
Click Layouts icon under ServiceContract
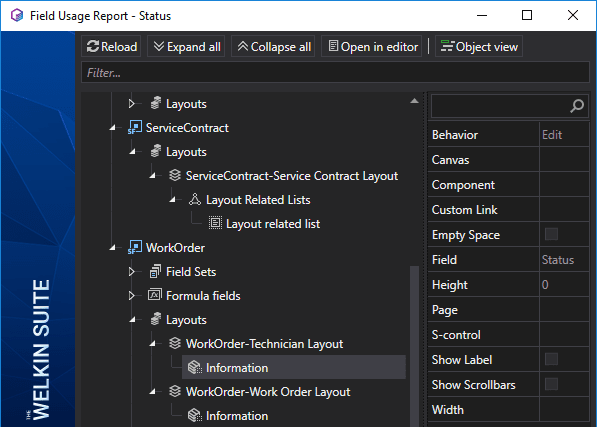pyautogui.click(x=155, y=151)
